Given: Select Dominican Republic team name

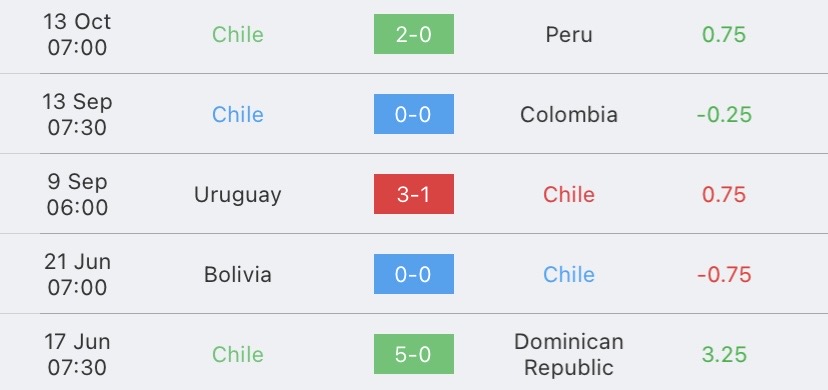Looking at the screenshot, I should [569, 354].
